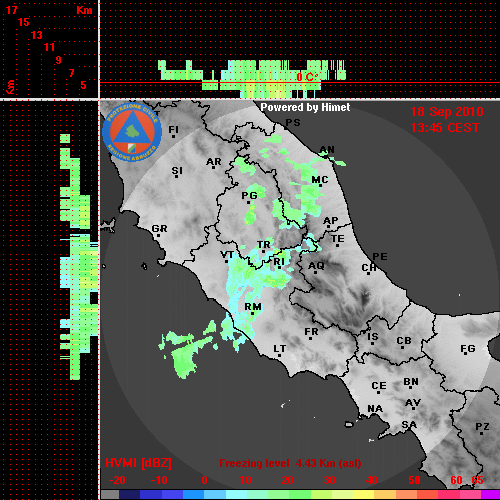Image resolution: width=500 pixels, height=500 pixels.
Task: Click the IS city label
Action: tap(373, 337)
